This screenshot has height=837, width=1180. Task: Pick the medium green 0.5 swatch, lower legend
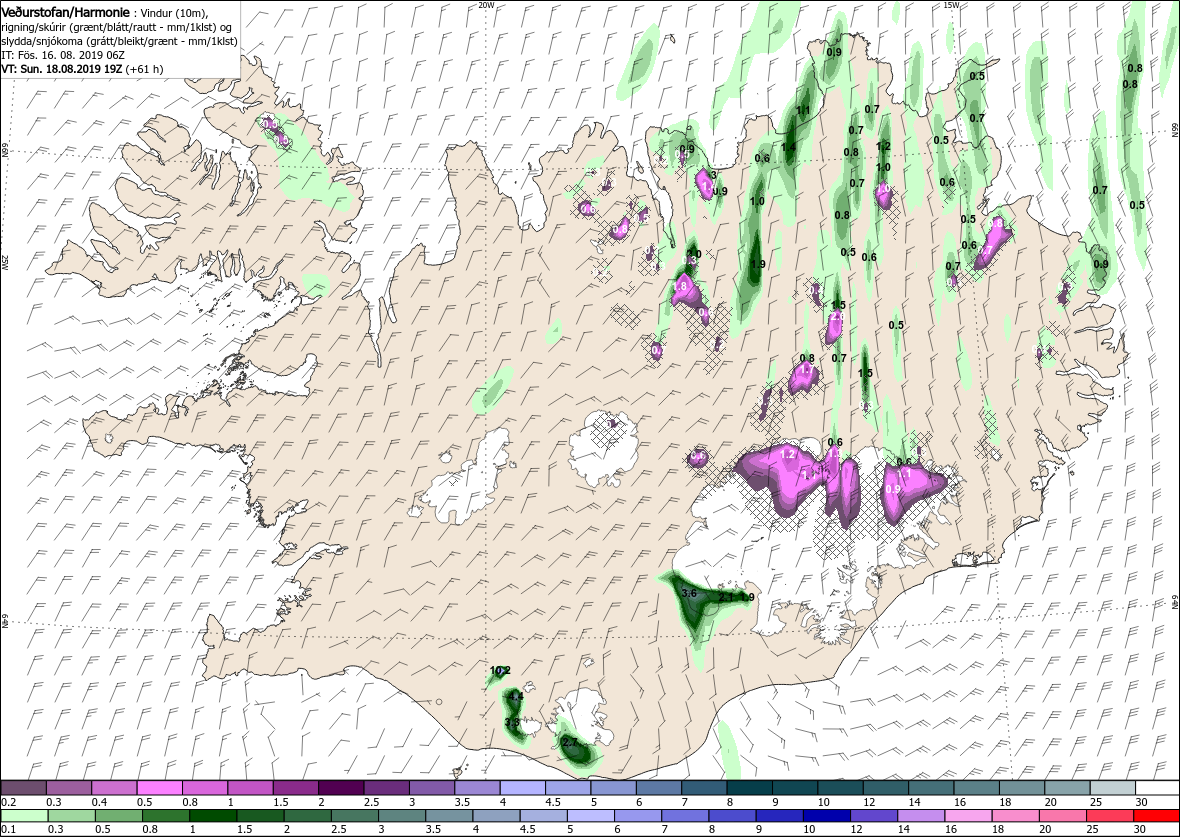[x=118, y=817]
